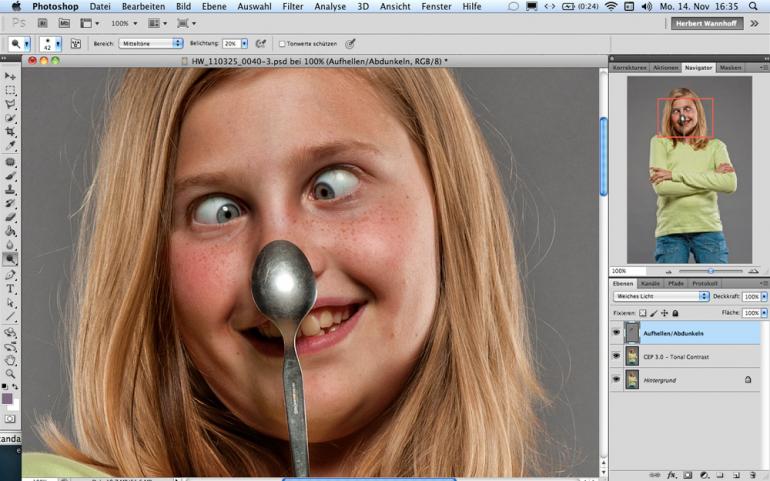Switch to the Korrekturen tab
770x481 pixels.
click(630, 68)
